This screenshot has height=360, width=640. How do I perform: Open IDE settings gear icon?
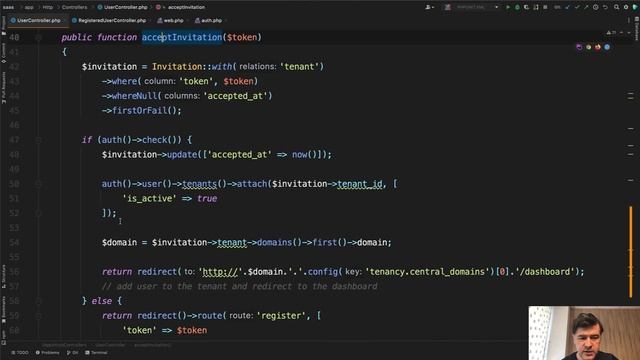[x=626, y=7]
